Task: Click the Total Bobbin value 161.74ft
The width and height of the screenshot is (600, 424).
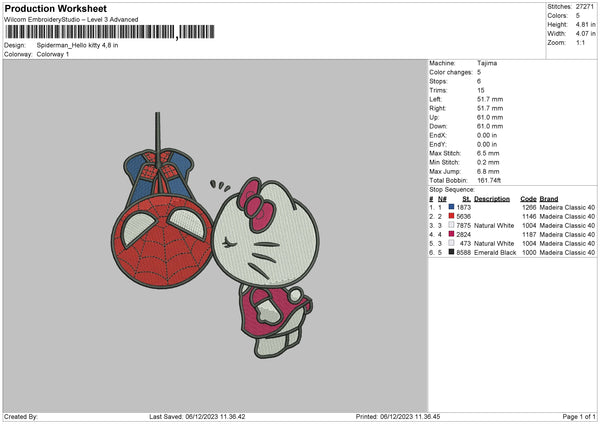Action: click(492, 179)
